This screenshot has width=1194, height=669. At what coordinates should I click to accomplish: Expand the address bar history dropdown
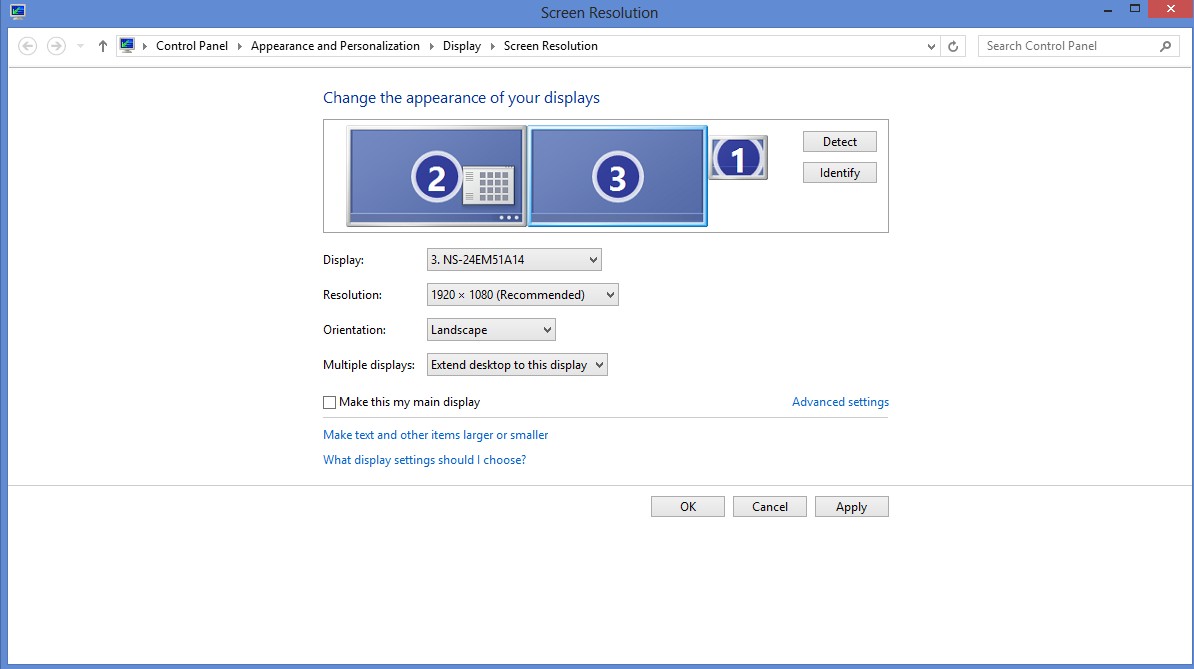pos(931,46)
